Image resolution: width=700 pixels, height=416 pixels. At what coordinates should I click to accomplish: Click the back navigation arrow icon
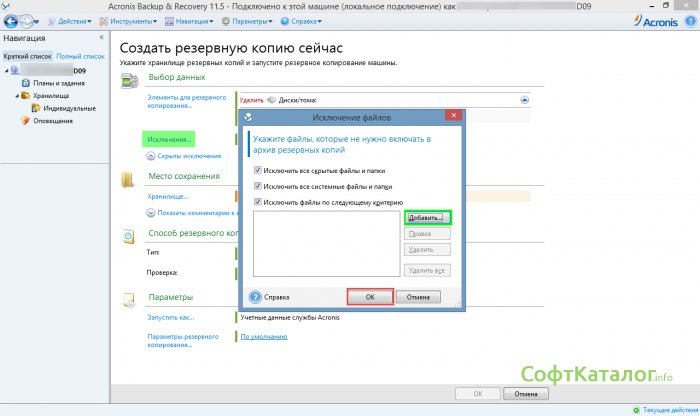point(12,20)
